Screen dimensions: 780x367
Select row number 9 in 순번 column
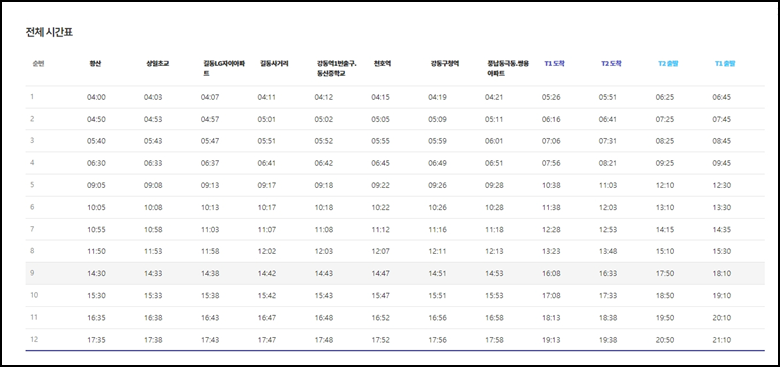click(x=32, y=273)
